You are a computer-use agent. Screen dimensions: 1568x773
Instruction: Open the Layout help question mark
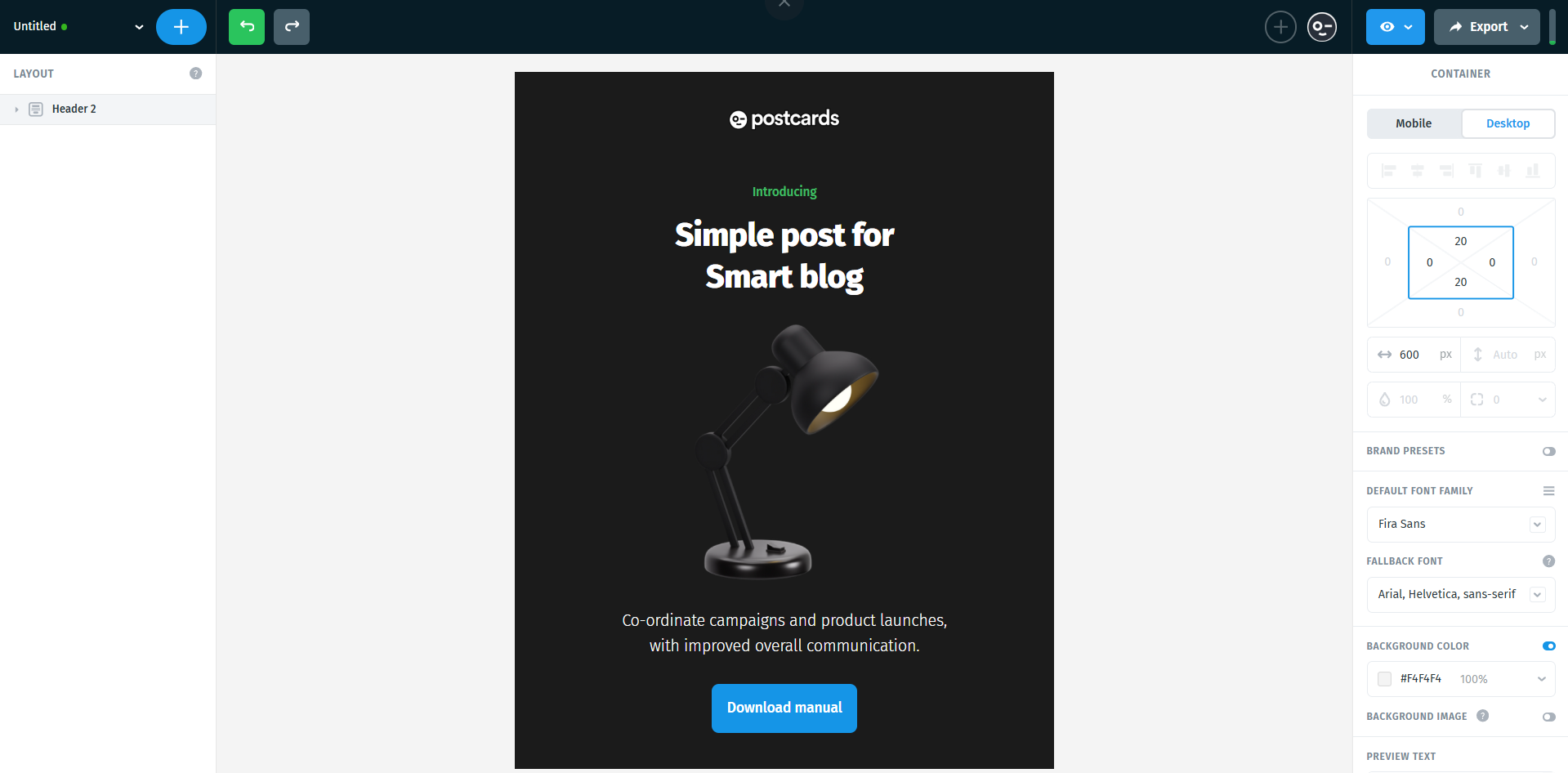click(x=196, y=74)
